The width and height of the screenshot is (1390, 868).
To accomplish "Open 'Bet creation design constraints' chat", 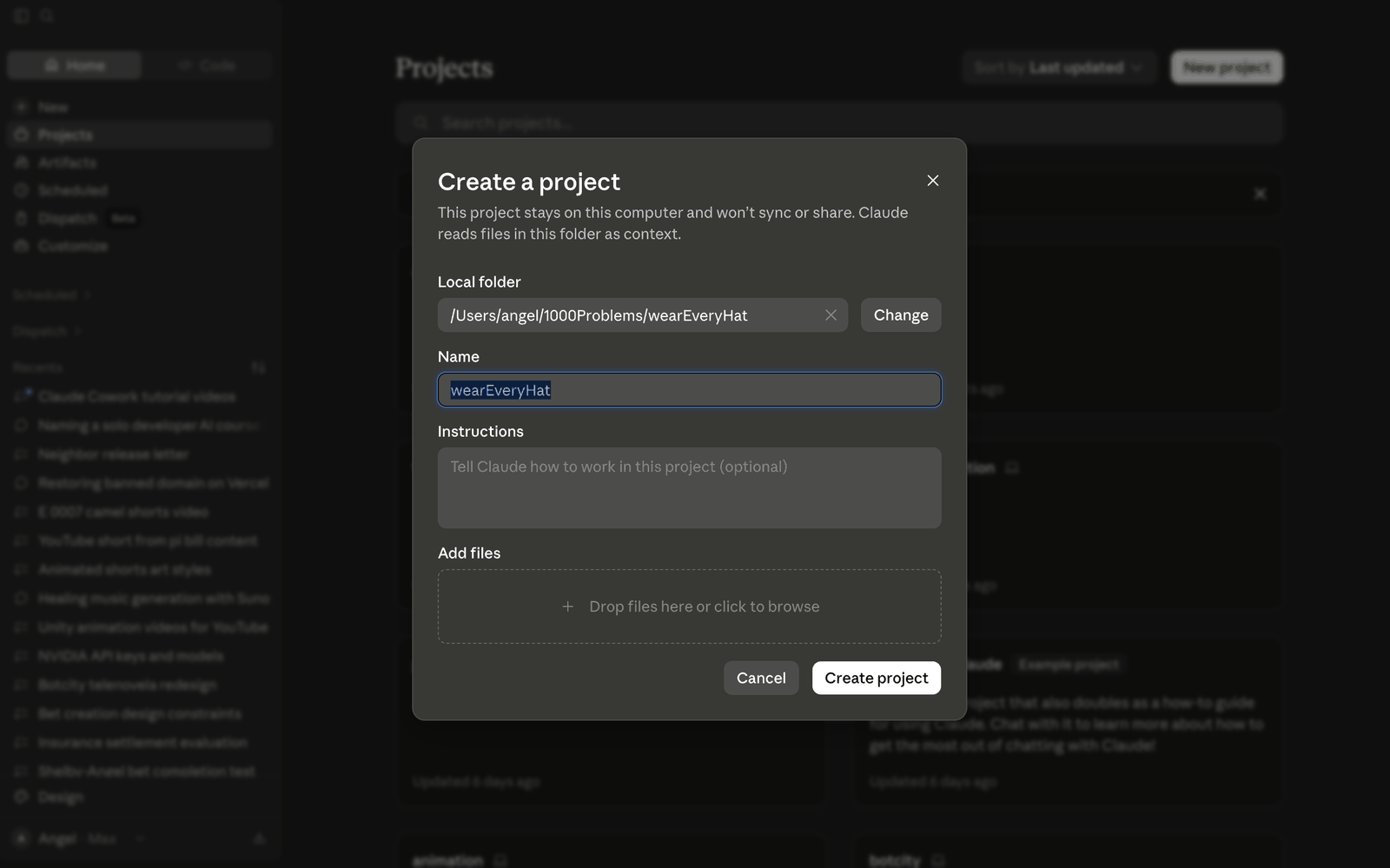I will [x=139, y=713].
